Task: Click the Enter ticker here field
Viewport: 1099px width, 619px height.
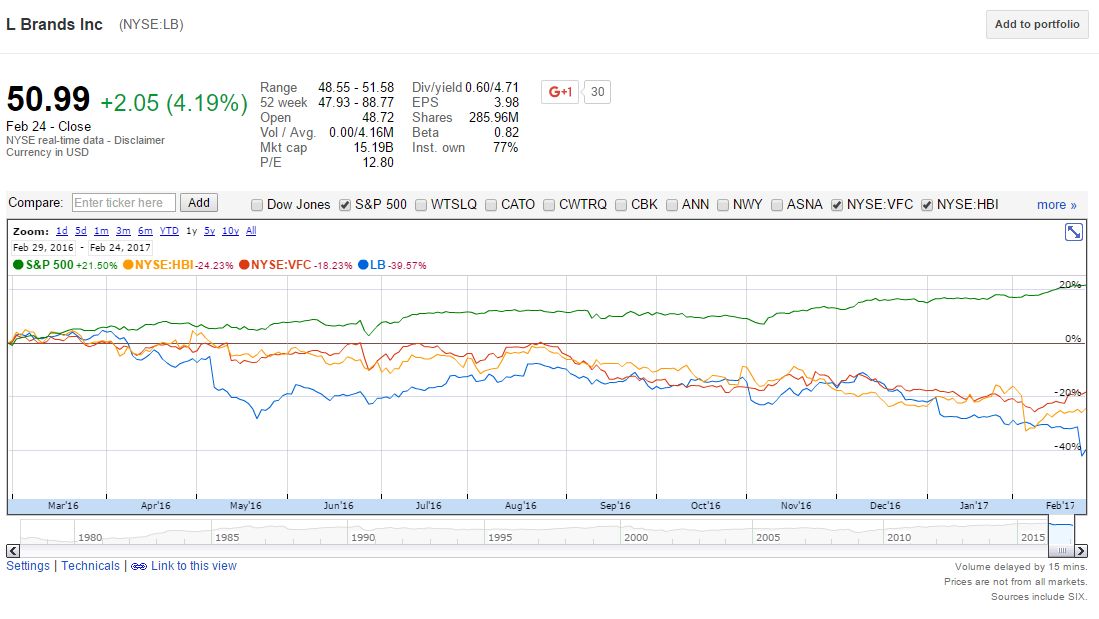Action: coord(123,203)
